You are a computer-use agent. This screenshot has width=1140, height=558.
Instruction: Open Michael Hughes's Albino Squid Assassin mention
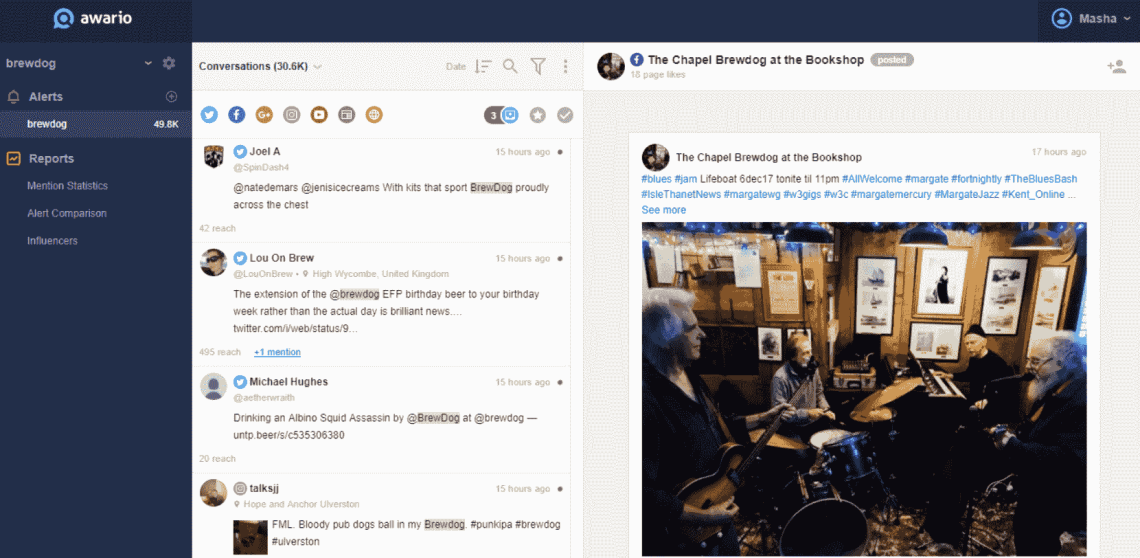[381, 420]
